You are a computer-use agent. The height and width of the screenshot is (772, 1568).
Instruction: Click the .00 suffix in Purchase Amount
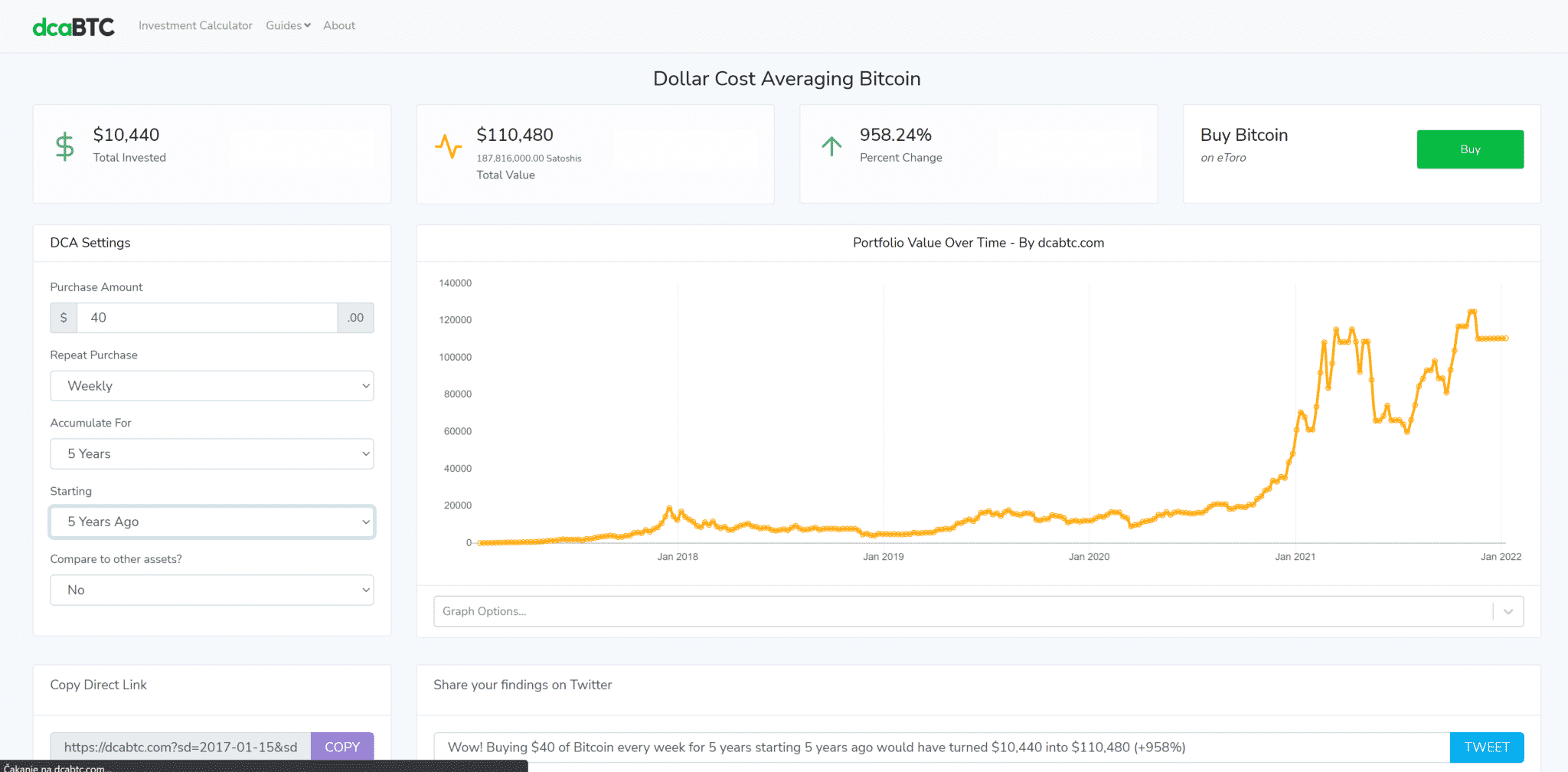pos(355,318)
